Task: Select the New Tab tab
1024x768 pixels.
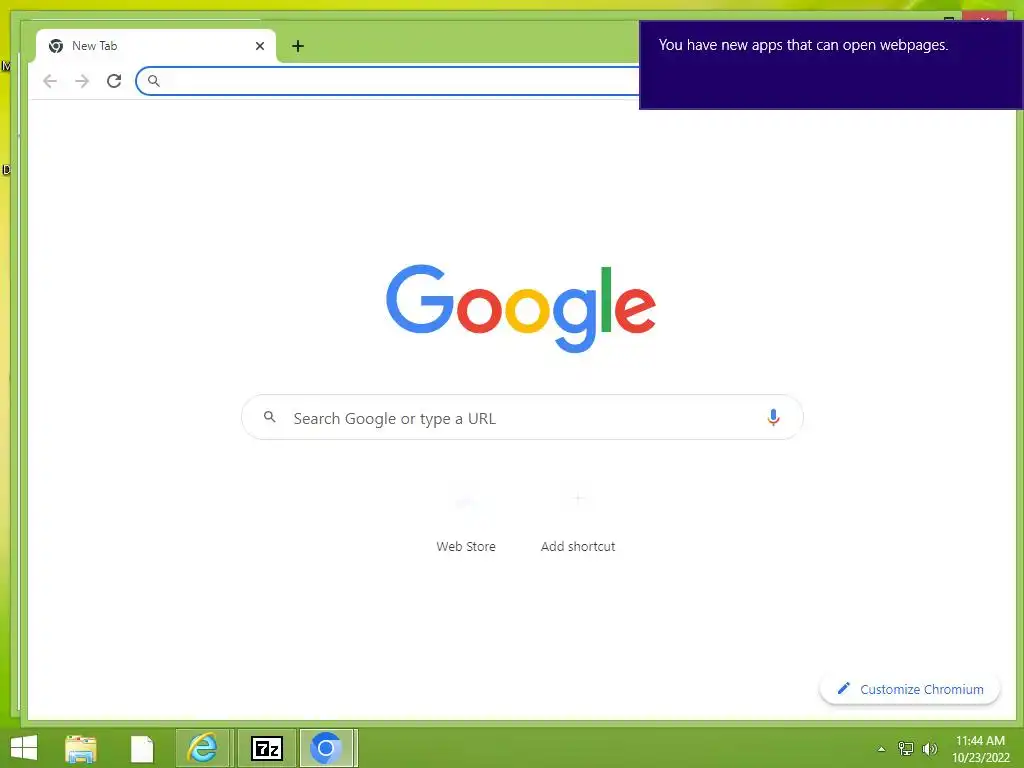Action: (155, 46)
